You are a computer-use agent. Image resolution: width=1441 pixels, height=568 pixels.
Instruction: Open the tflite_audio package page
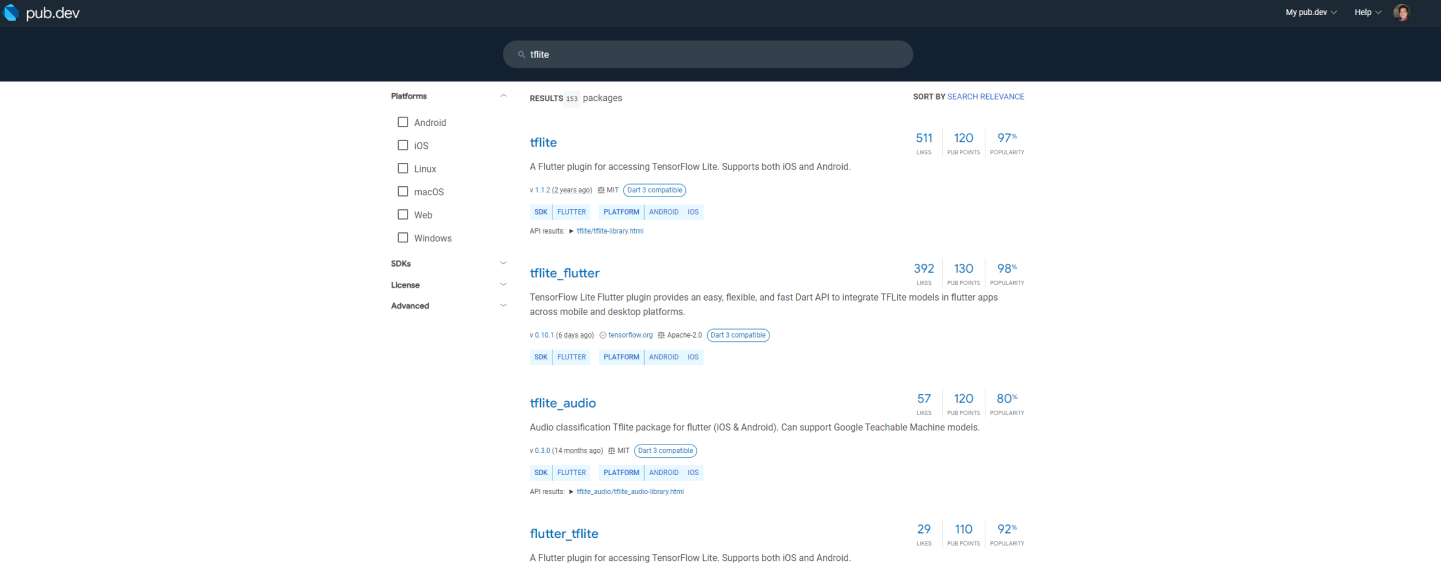(x=563, y=403)
